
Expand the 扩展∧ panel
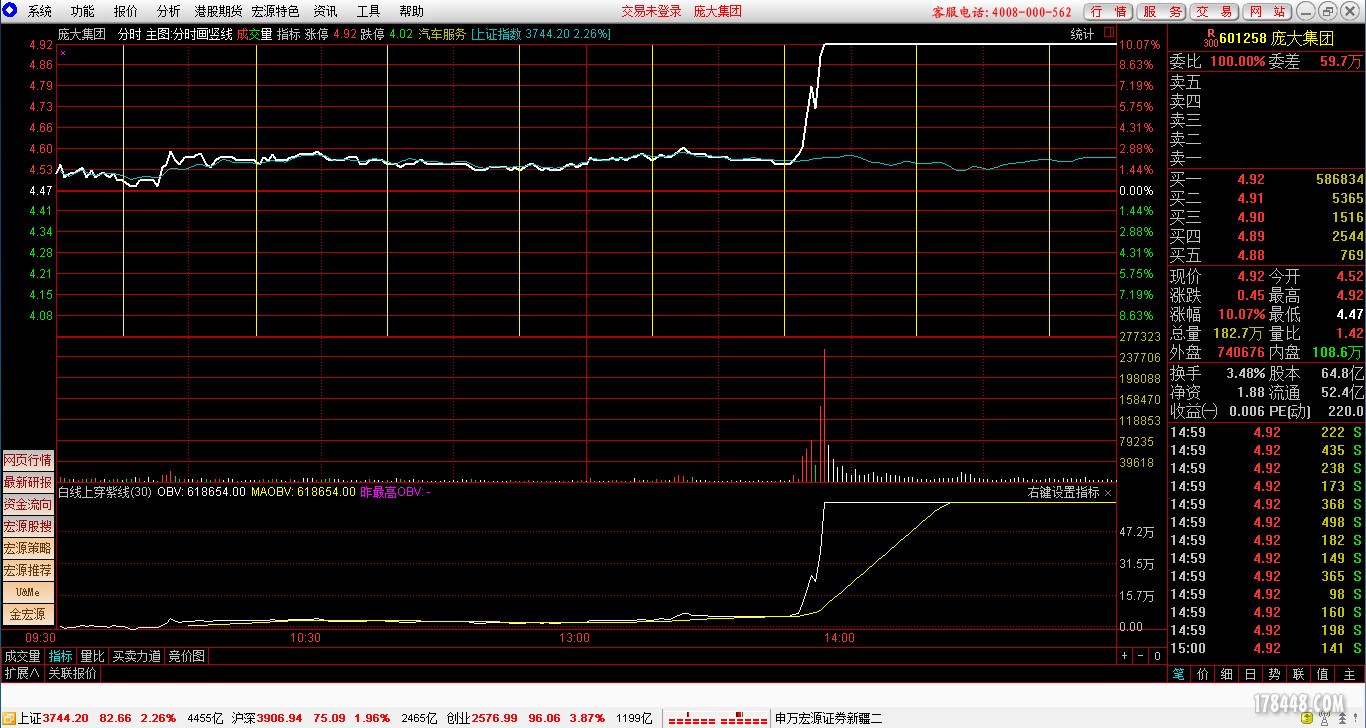21,673
